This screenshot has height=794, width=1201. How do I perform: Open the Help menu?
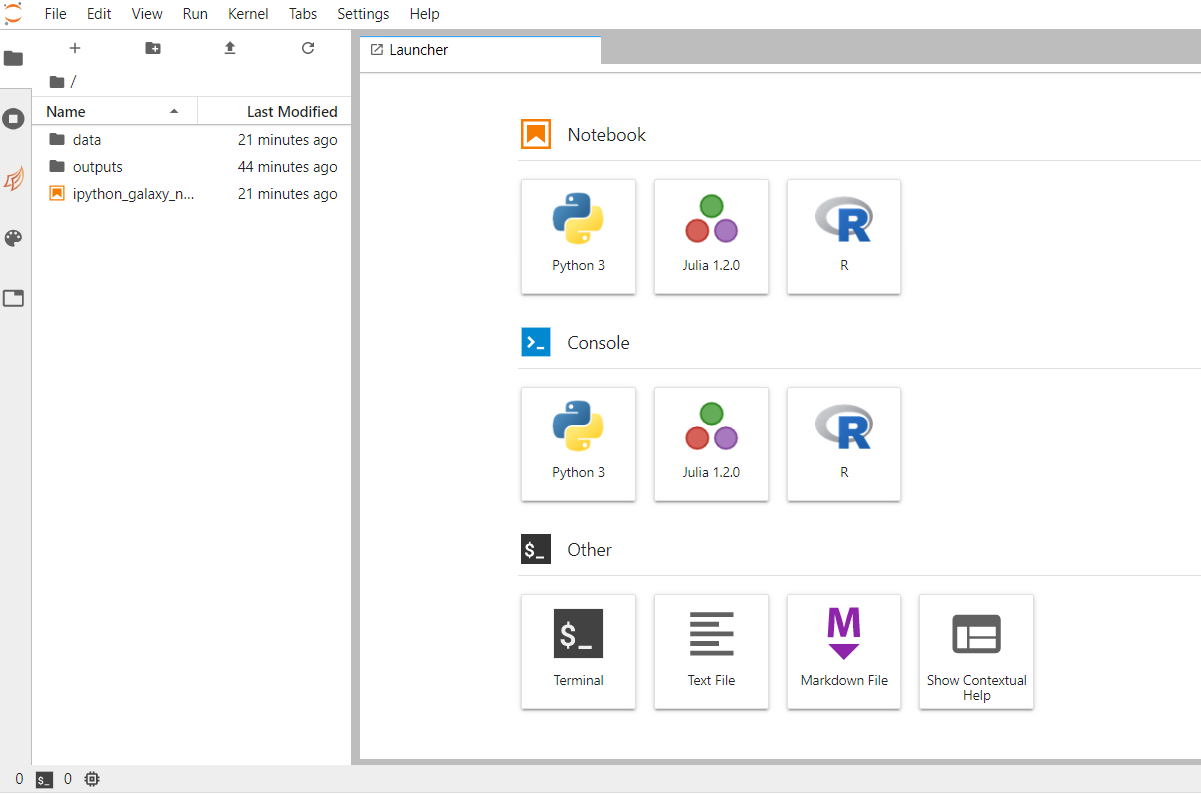coord(424,14)
